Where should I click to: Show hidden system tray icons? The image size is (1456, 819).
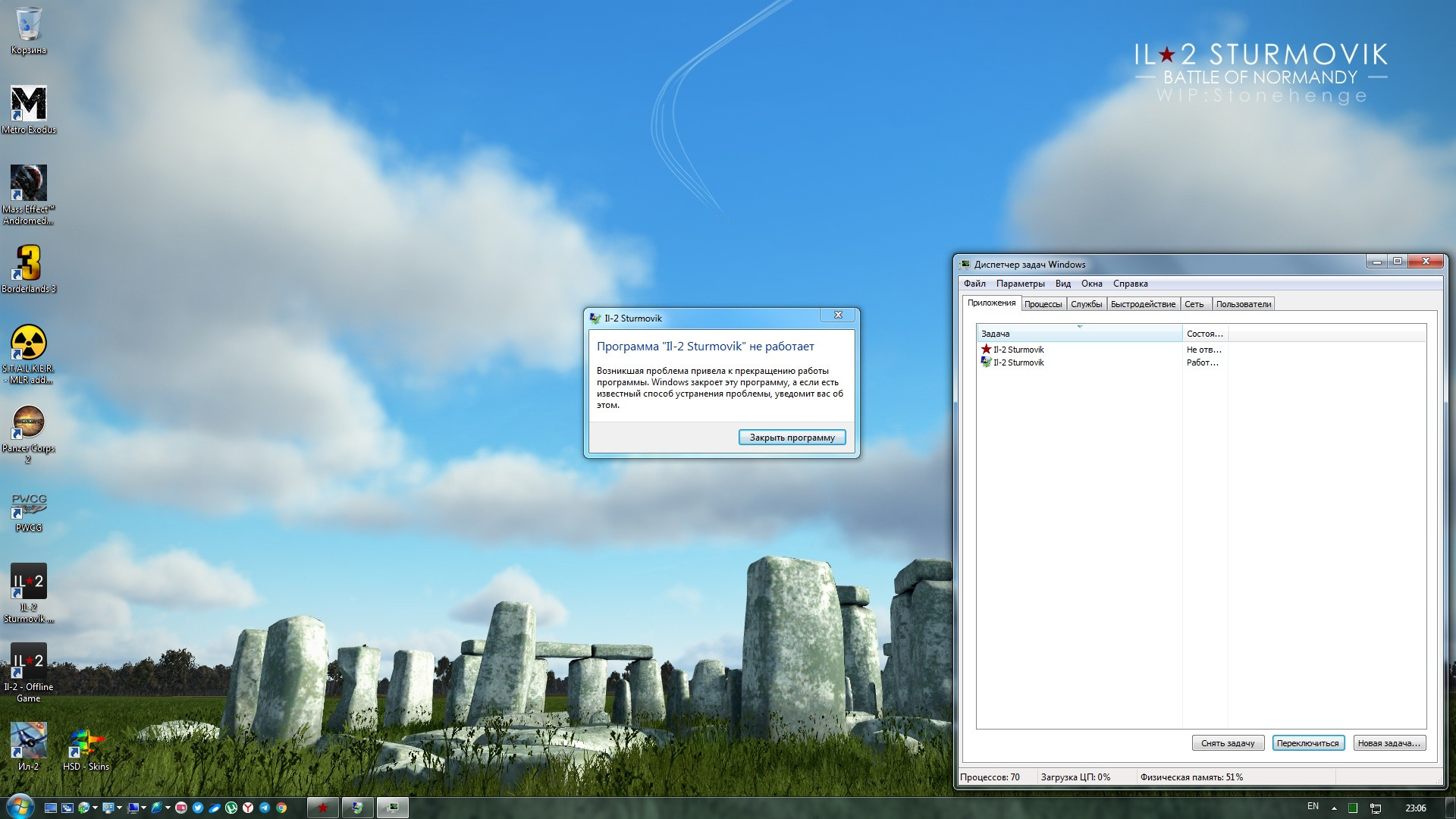(1334, 808)
